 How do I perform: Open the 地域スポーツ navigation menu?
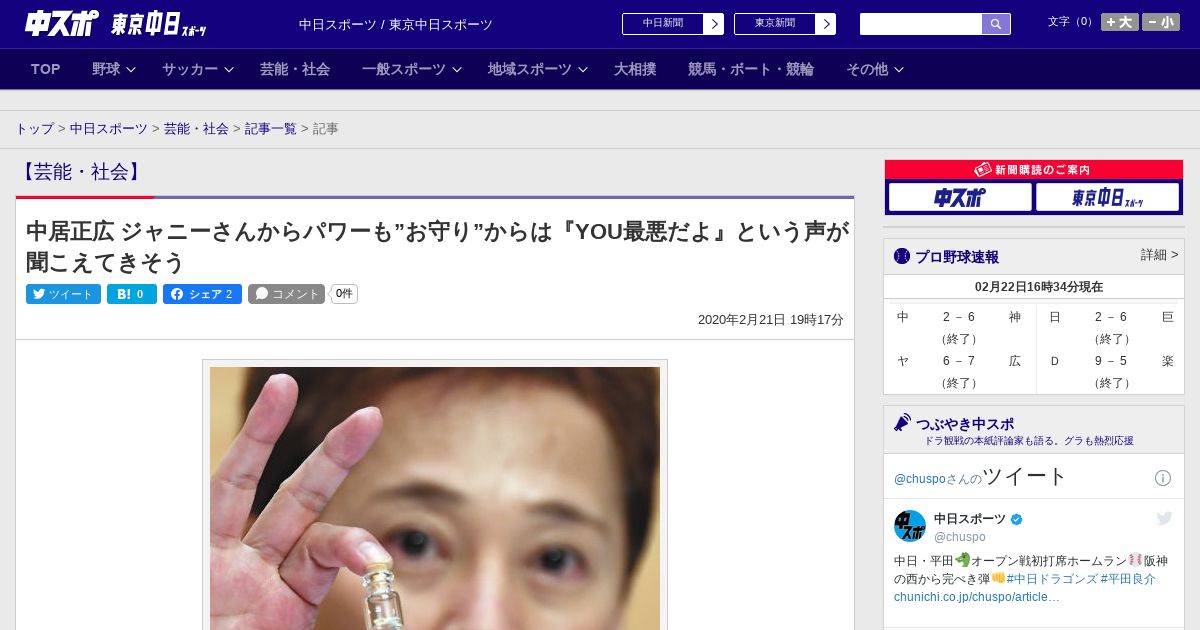point(530,69)
